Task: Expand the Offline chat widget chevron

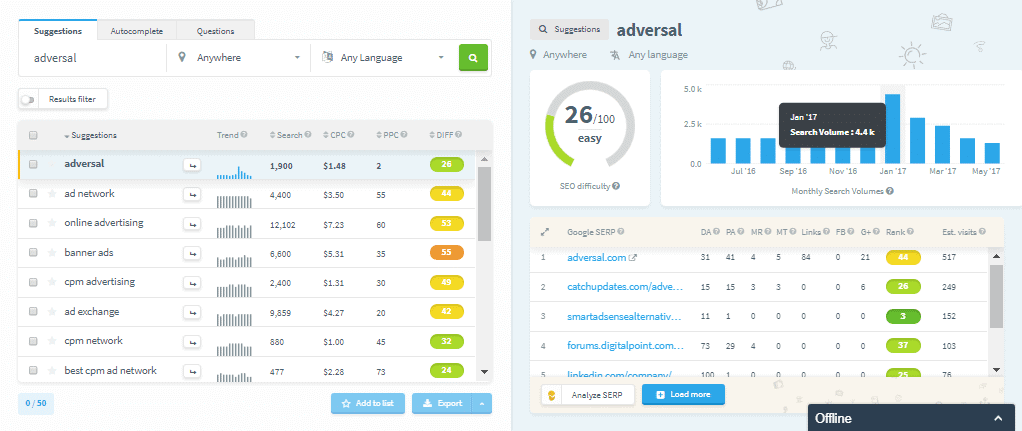Action: click(998, 419)
